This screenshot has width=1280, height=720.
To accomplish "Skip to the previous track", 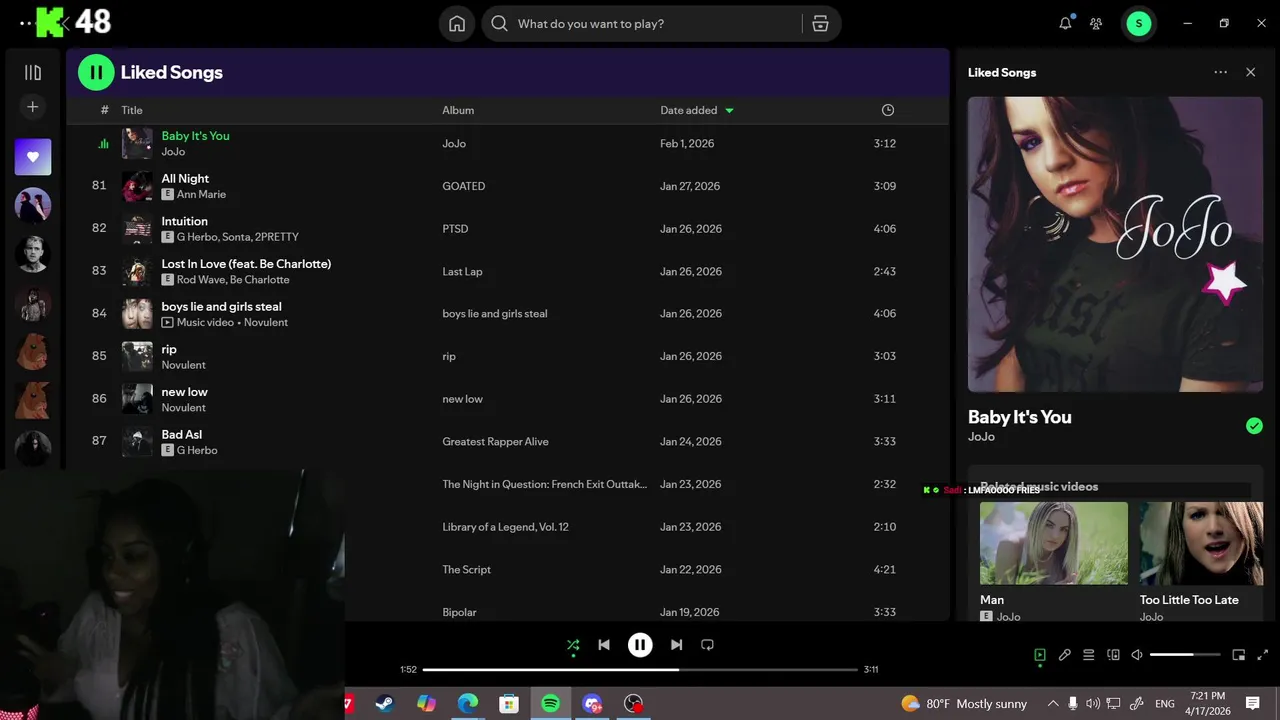I will tap(604, 645).
